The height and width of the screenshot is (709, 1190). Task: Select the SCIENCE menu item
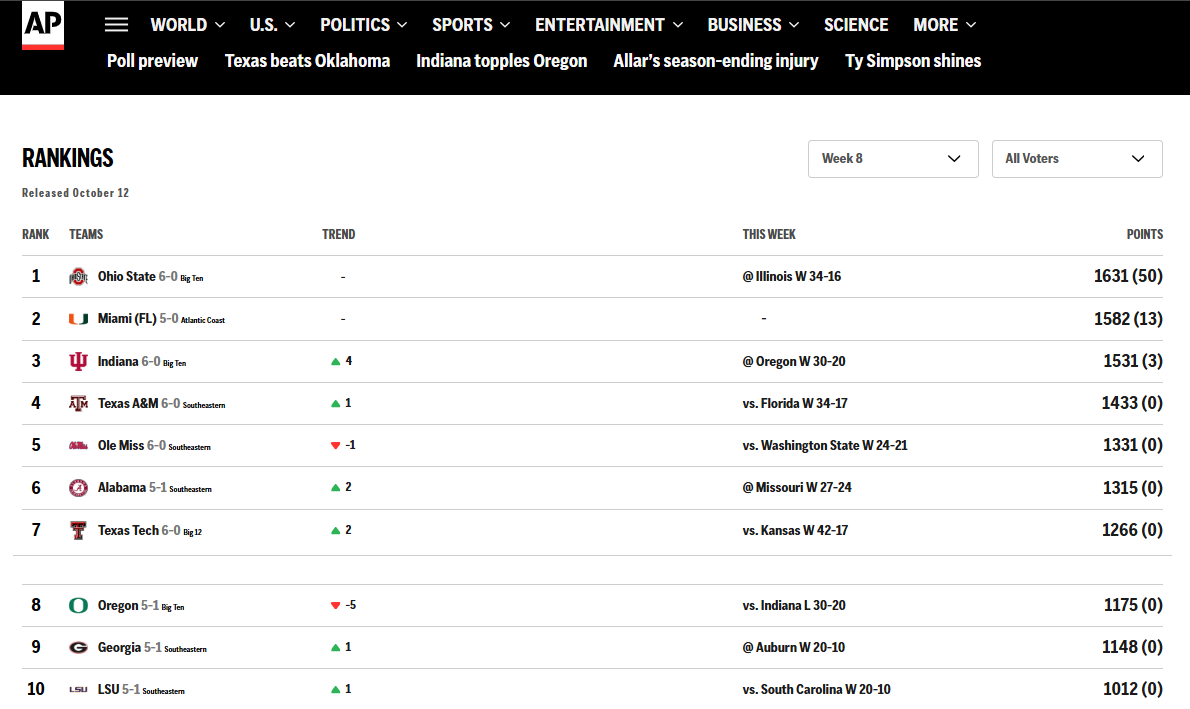pyautogui.click(x=856, y=25)
